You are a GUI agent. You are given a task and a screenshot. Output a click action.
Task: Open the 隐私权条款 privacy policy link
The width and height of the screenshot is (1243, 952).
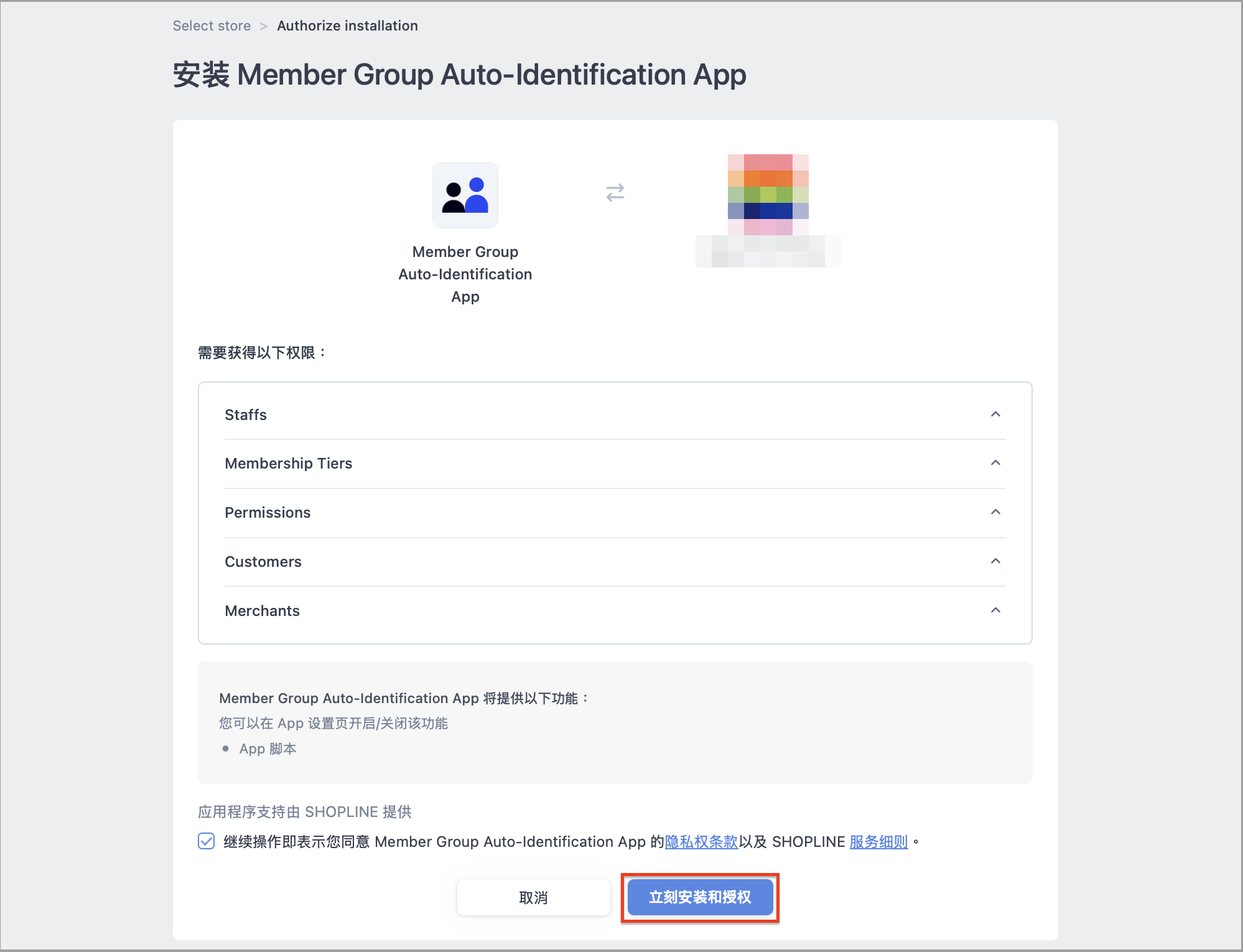point(701,842)
